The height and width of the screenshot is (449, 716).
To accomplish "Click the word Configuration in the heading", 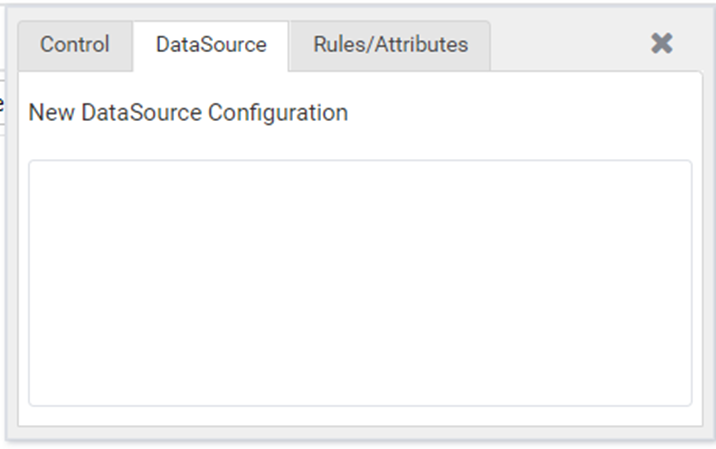I will [x=278, y=113].
